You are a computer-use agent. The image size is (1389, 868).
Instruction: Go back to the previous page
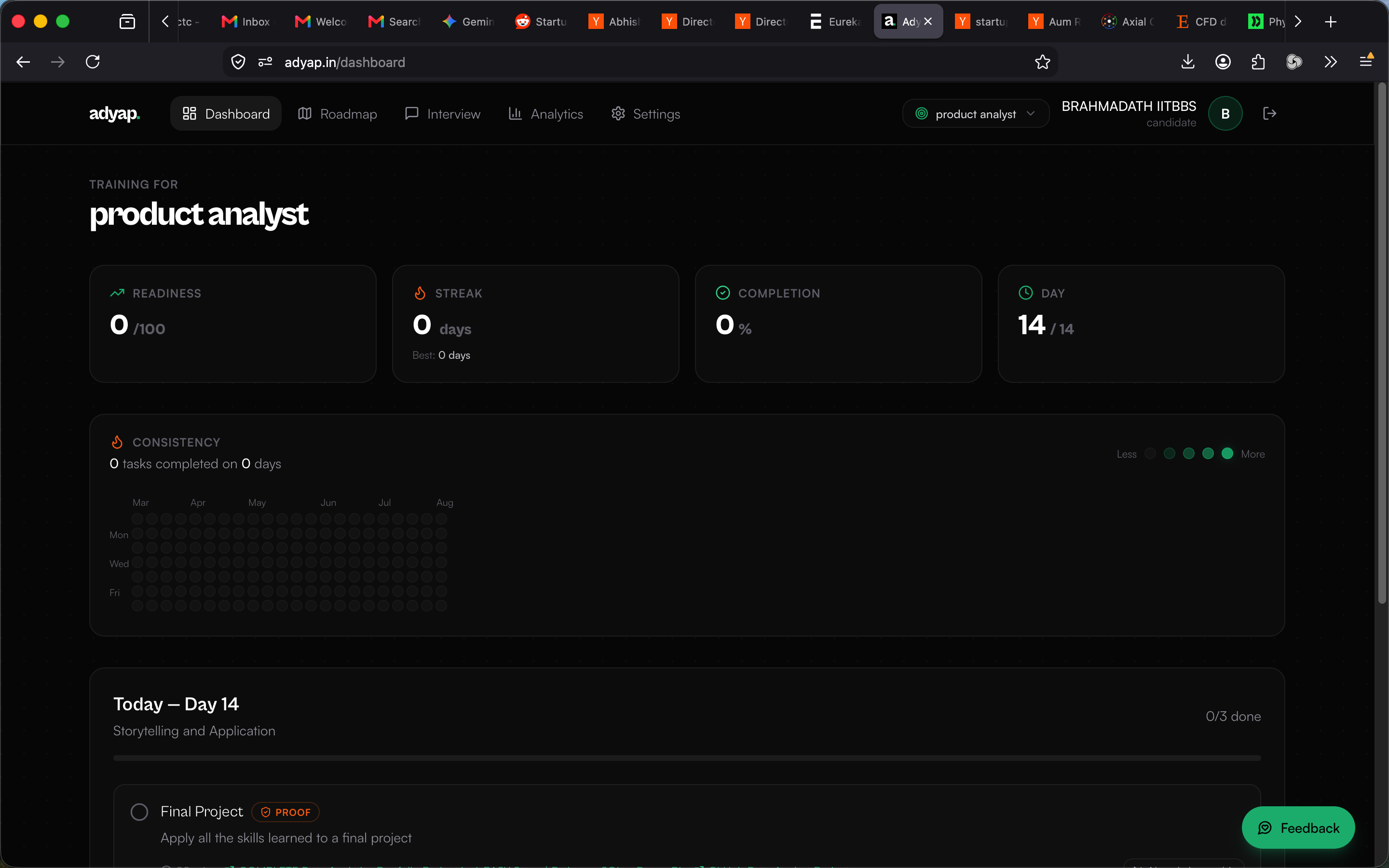(23, 62)
